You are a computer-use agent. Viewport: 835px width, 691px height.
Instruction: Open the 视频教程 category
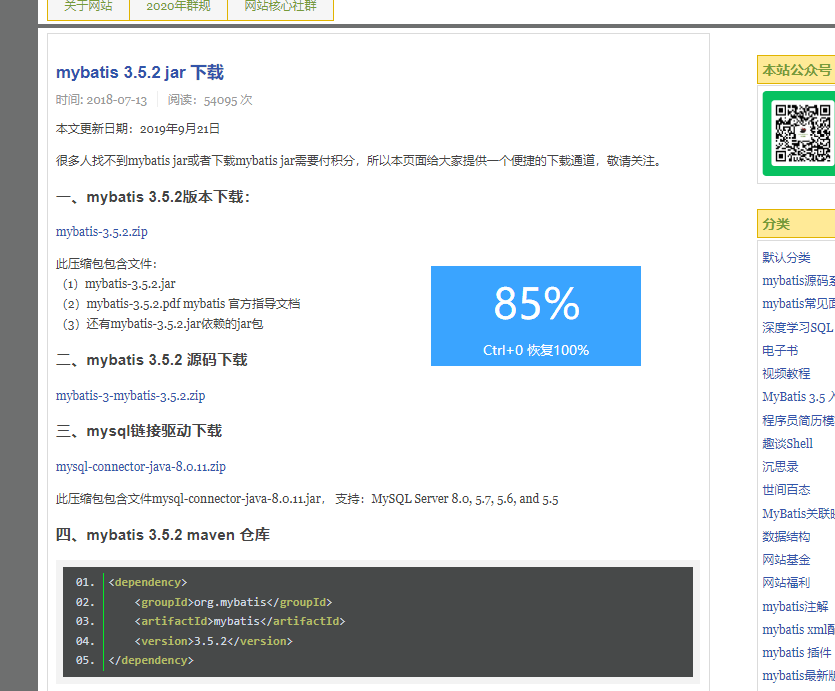click(786, 373)
